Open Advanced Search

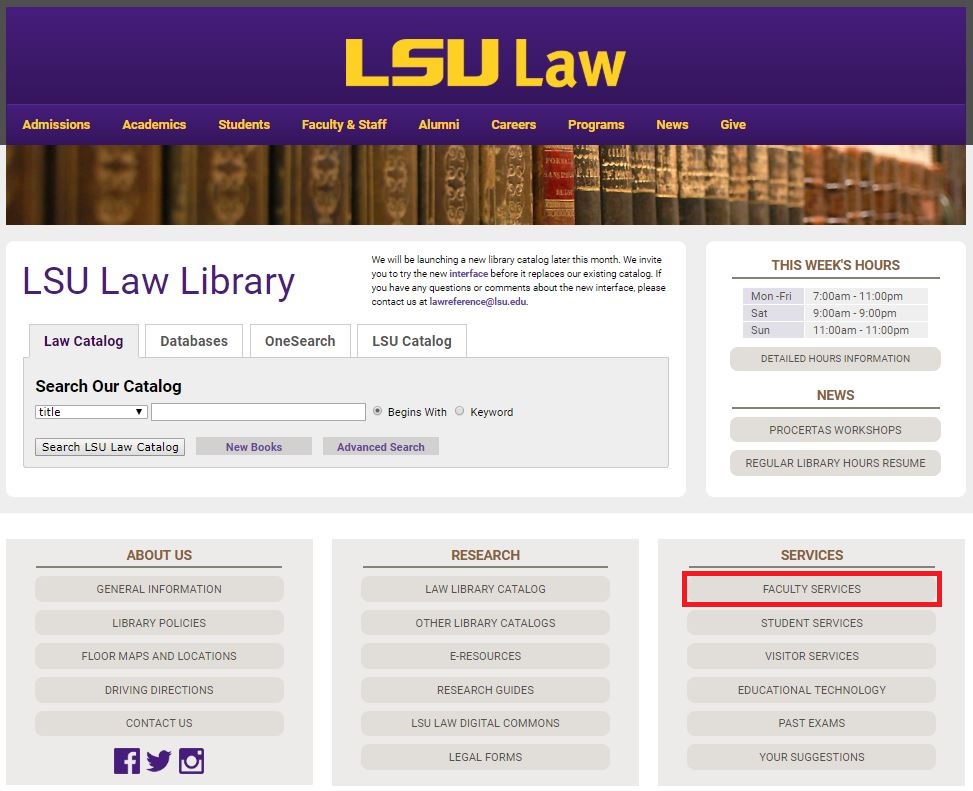pyautogui.click(x=380, y=447)
